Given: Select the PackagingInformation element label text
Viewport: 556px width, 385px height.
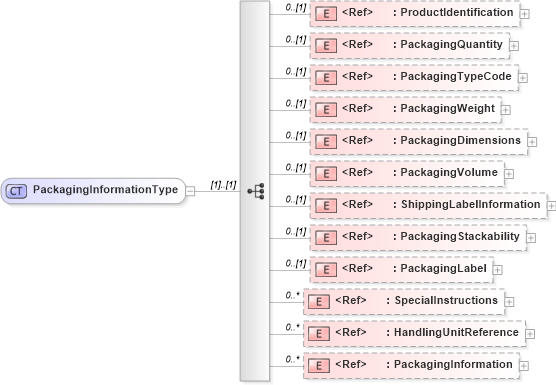Looking at the screenshot, I should [x=453, y=364].
